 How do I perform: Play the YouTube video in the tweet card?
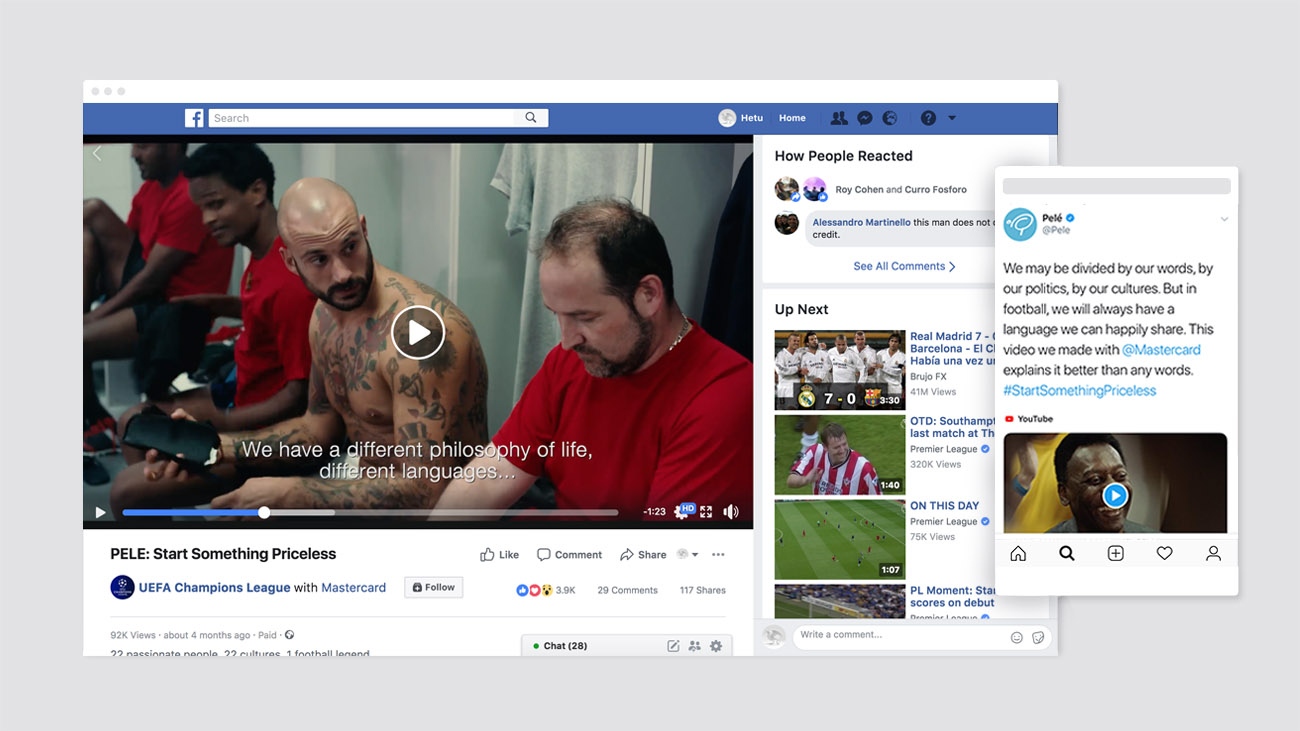pyautogui.click(x=1115, y=495)
